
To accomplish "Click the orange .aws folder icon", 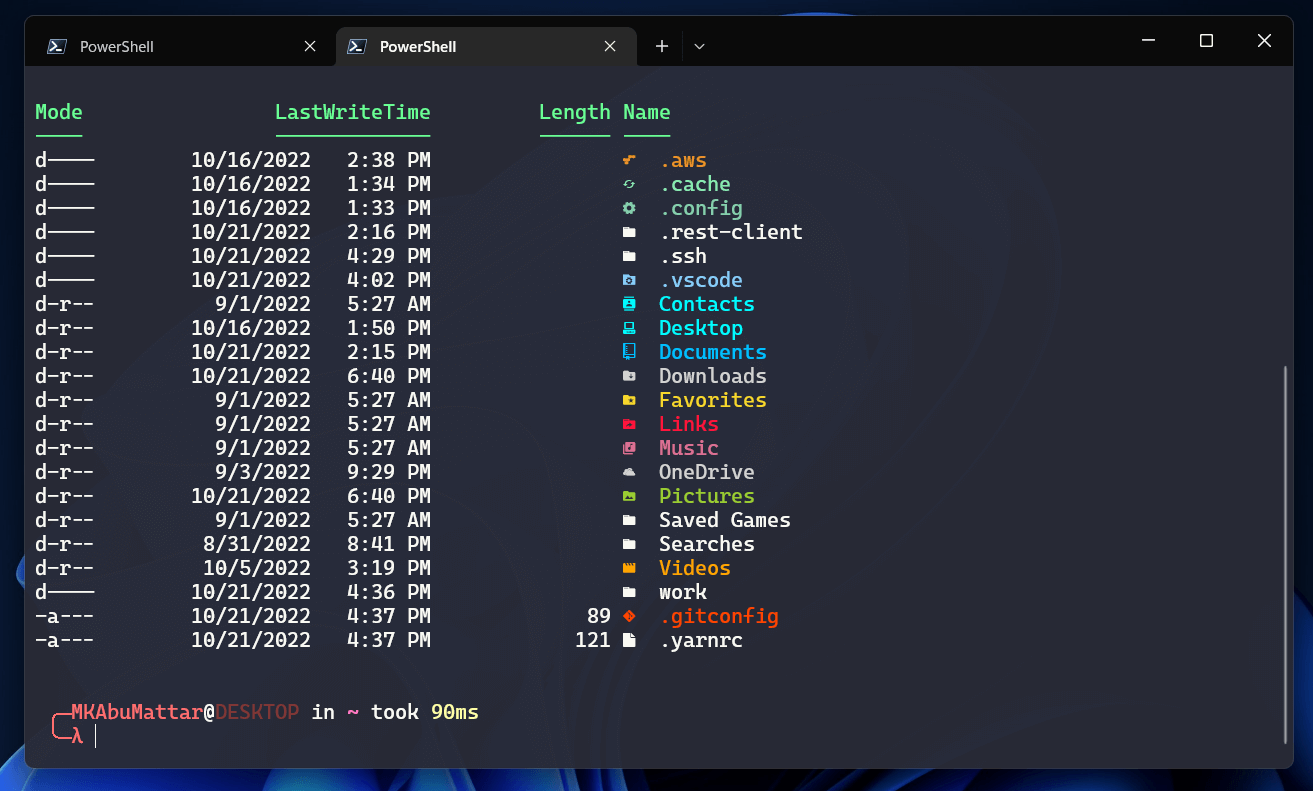I will [629, 160].
